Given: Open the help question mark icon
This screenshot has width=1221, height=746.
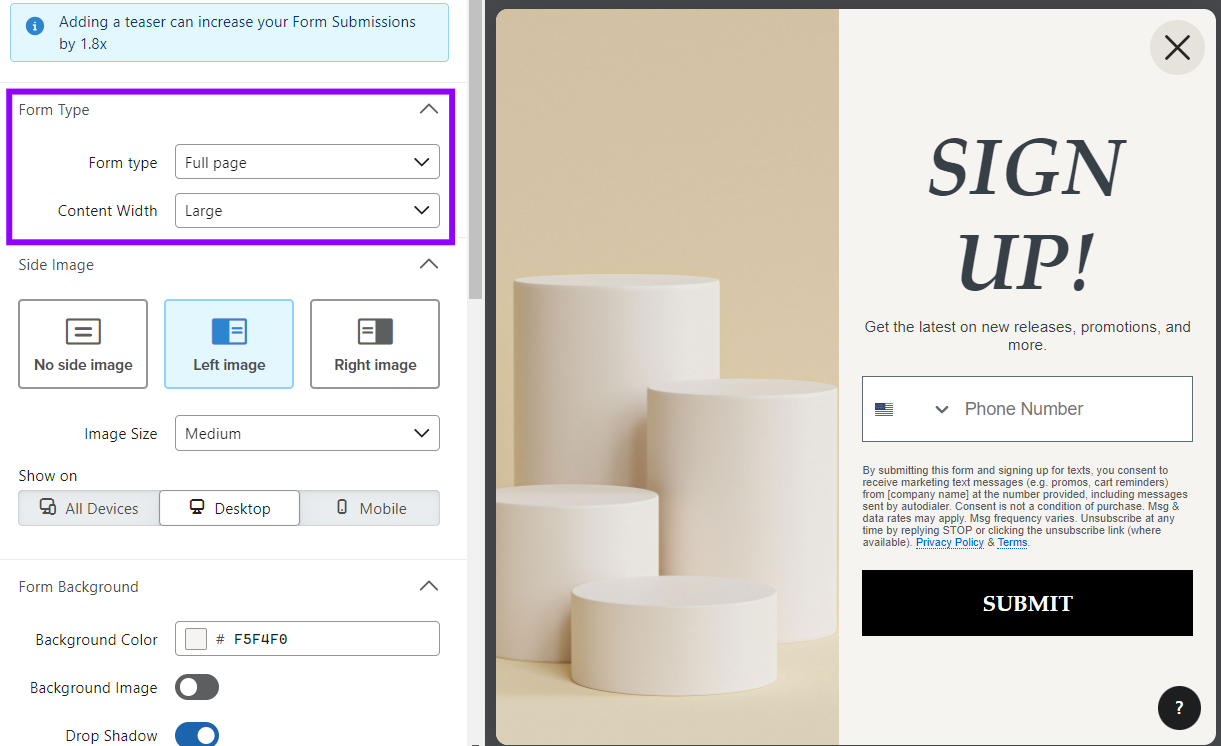Looking at the screenshot, I should [1179, 708].
